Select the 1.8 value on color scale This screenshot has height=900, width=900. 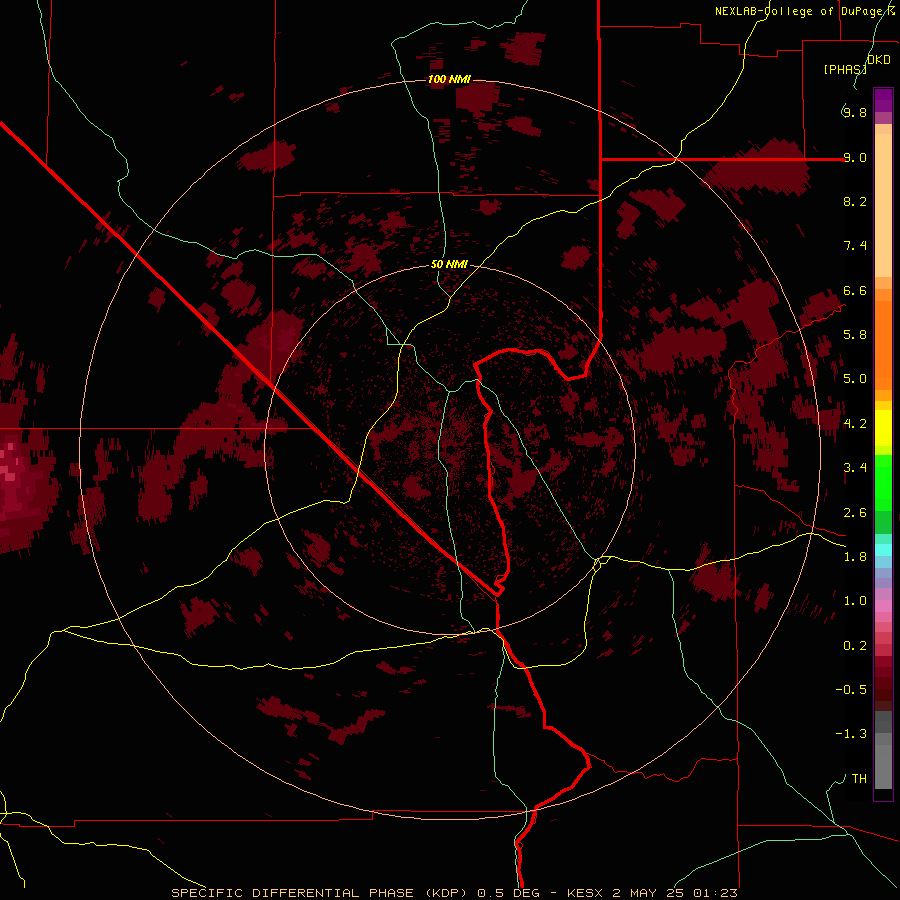[x=855, y=556]
